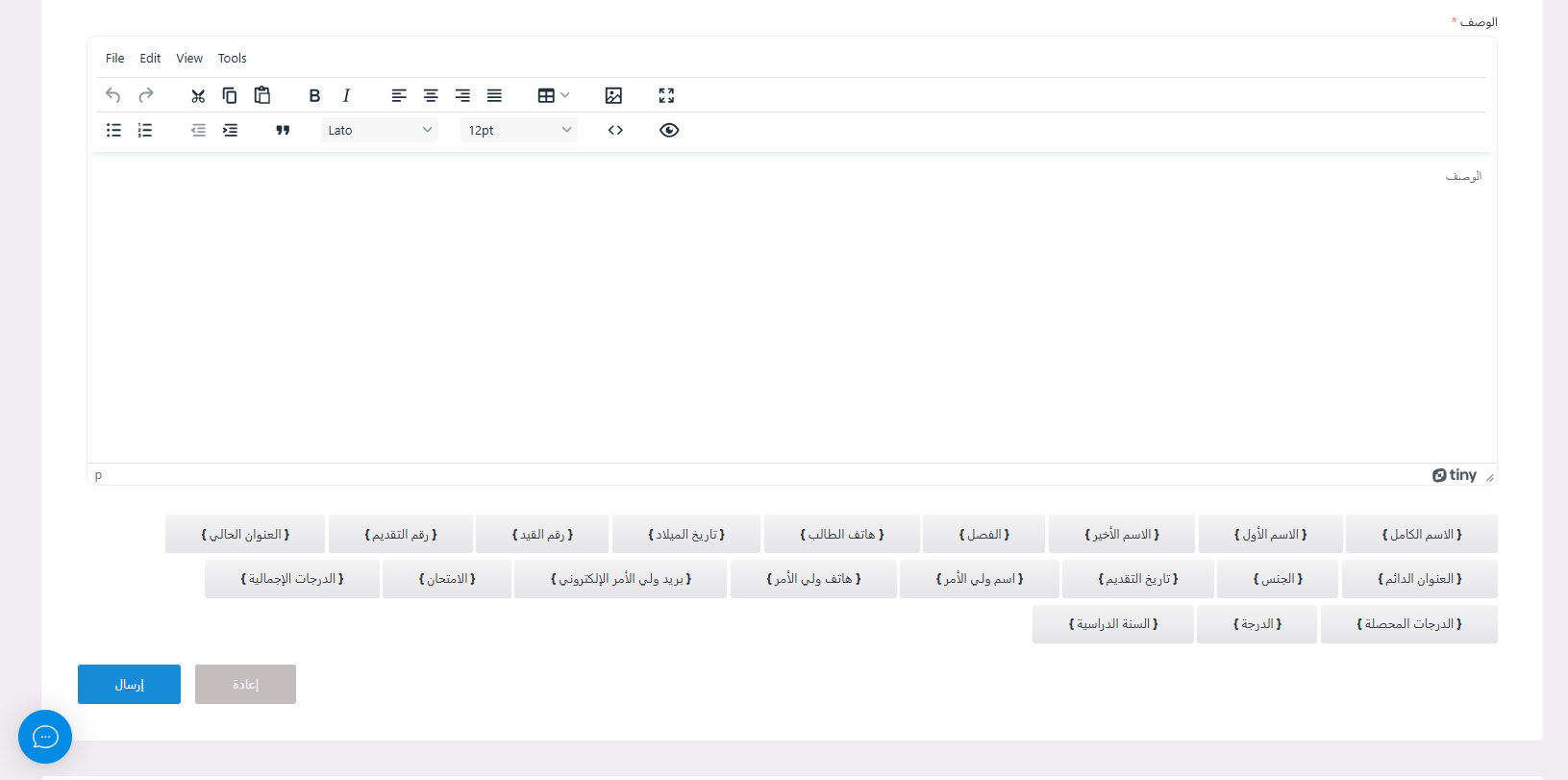The height and width of the screenshot is (780, 1568).
Task: Click the Insert image icon
Action: [613, 95]
